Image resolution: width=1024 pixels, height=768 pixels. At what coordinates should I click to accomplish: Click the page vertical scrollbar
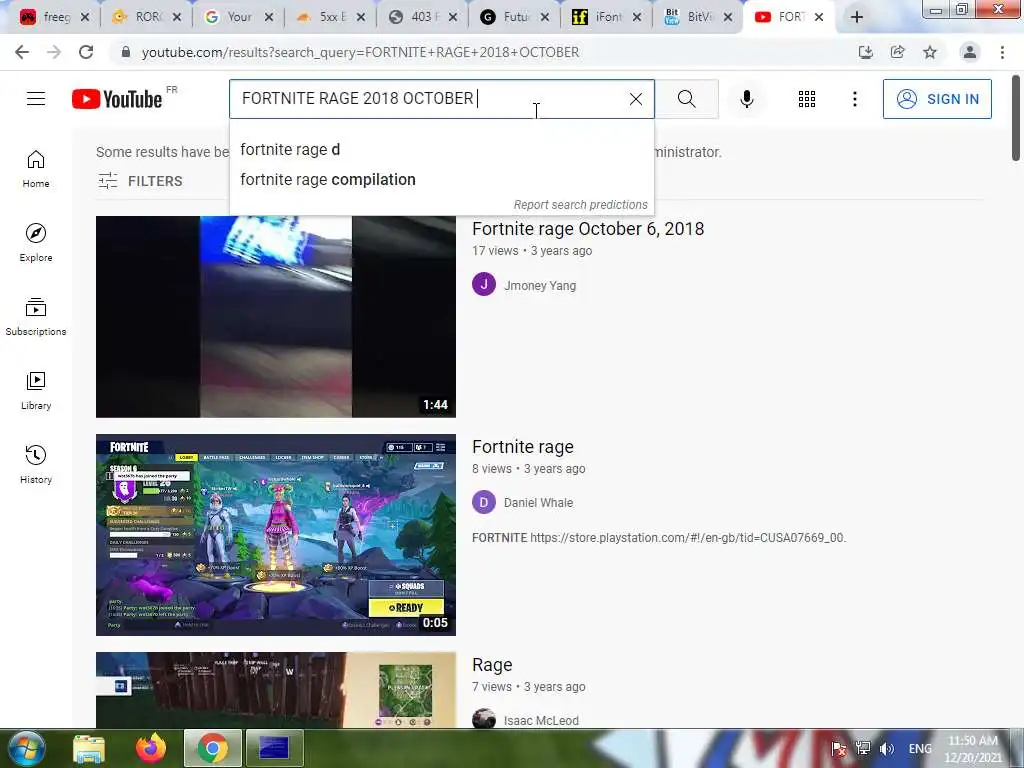[x=1016, y=118]
